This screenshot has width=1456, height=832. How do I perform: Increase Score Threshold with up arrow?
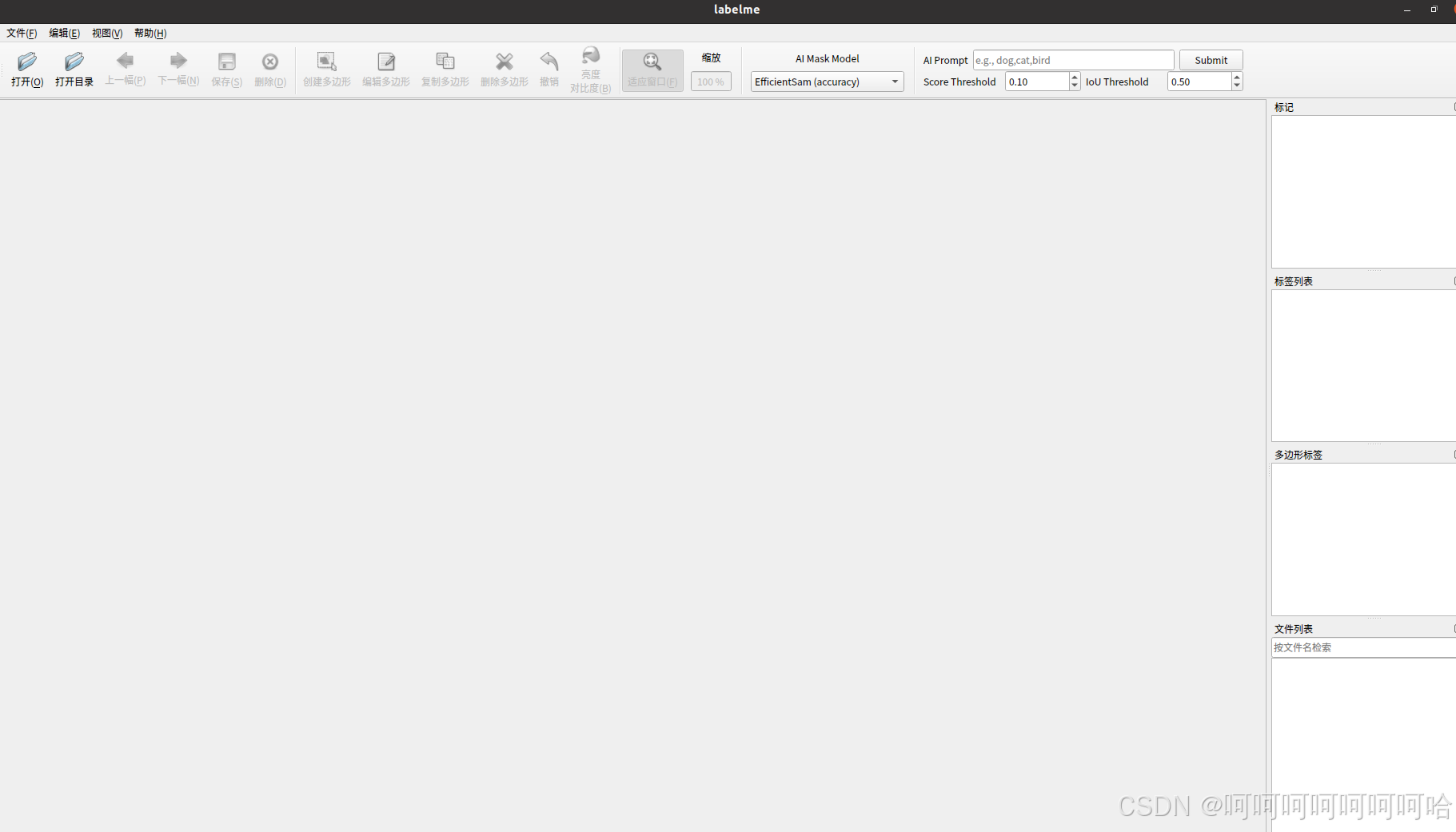1075,77
